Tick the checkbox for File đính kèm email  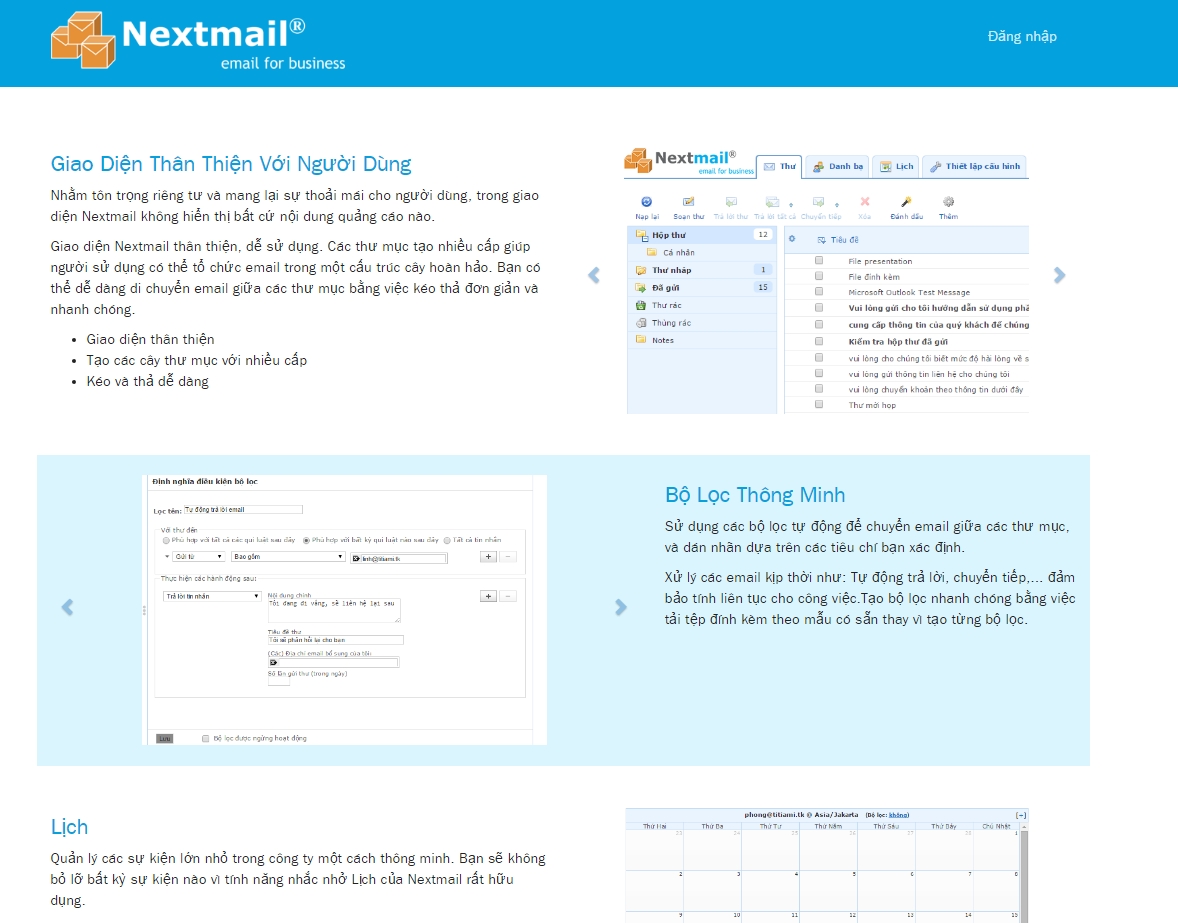819,276
